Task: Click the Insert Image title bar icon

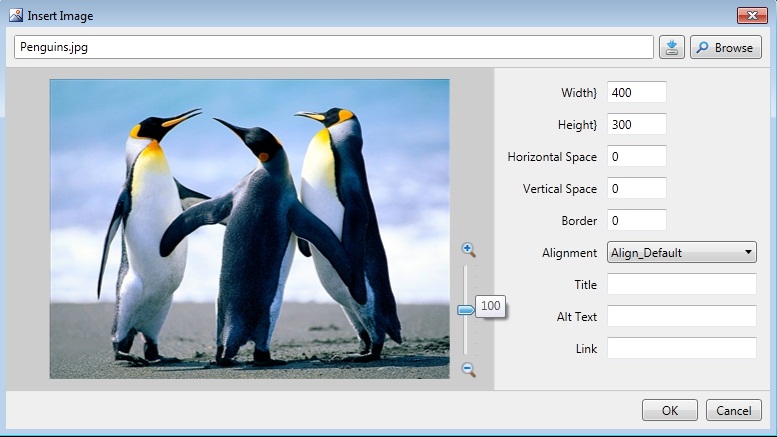Action: (15, 15)
